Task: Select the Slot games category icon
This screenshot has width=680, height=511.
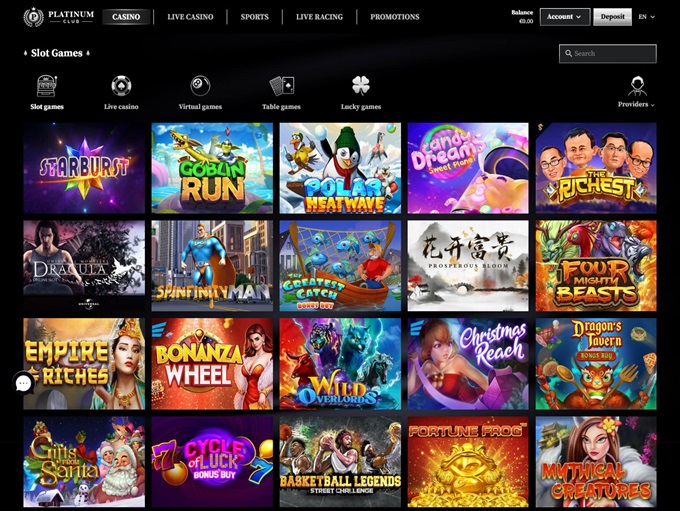Action: pyautogui.click(x=46, y=85)
